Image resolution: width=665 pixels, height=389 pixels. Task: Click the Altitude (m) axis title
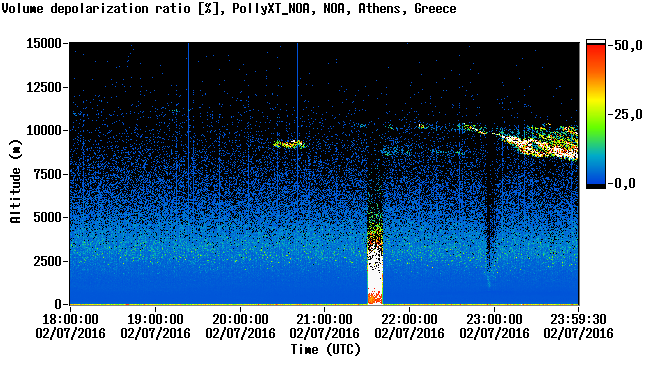pos(16,181)
